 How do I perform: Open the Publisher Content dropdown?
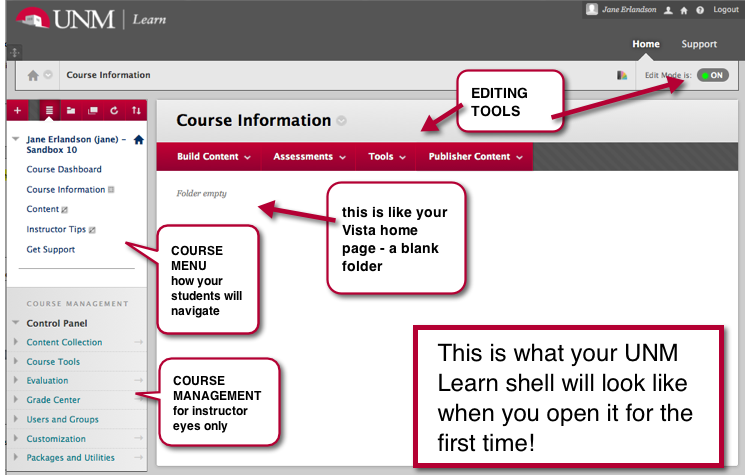pos(475,157)
